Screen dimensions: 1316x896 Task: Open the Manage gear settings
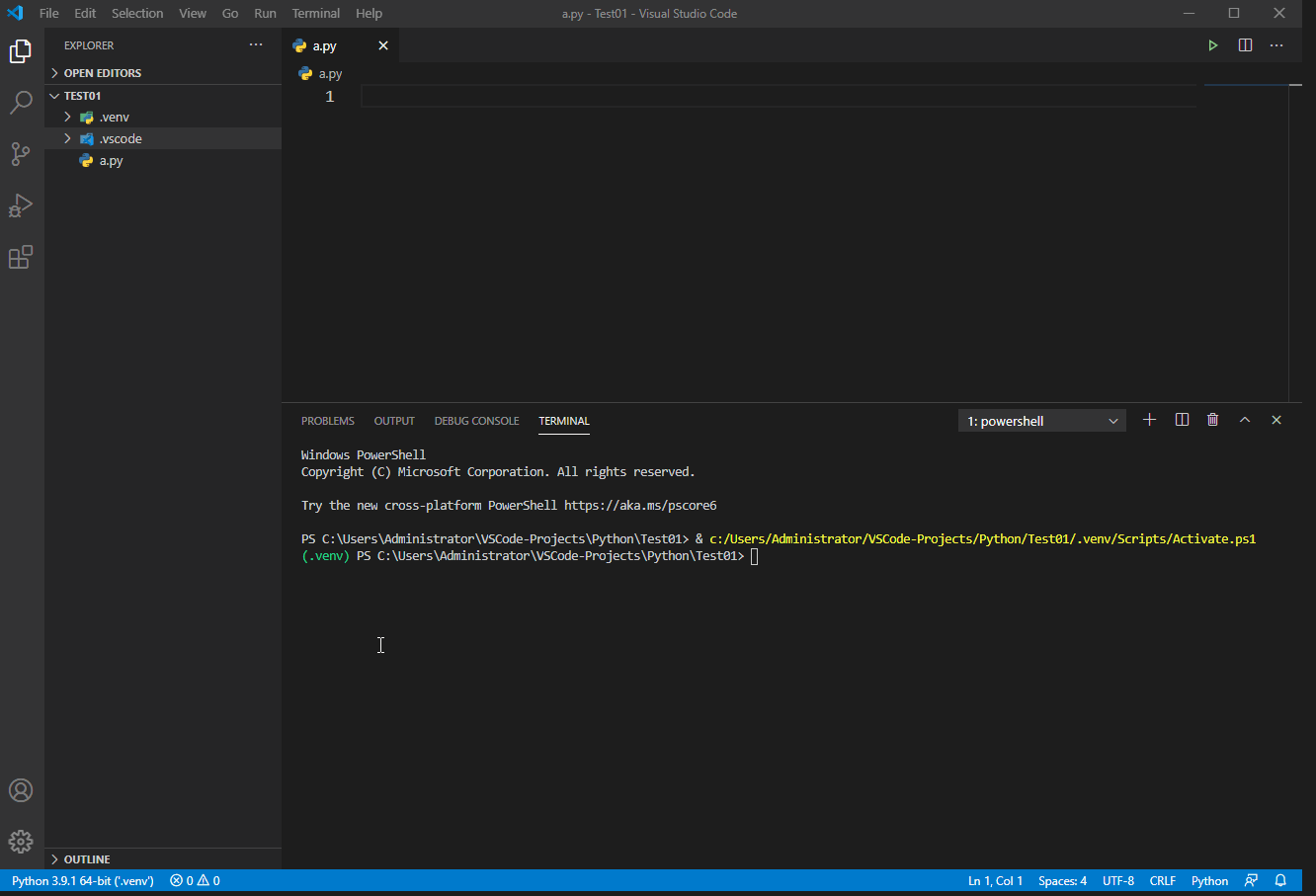click(x=21, y=842)
